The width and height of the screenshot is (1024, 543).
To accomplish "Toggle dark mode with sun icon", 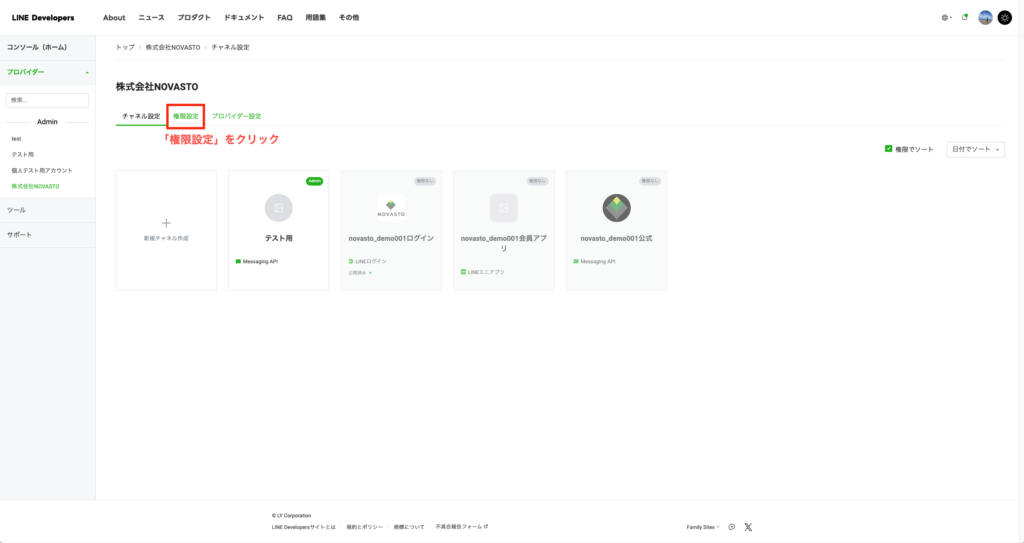I will [1004, 18].
